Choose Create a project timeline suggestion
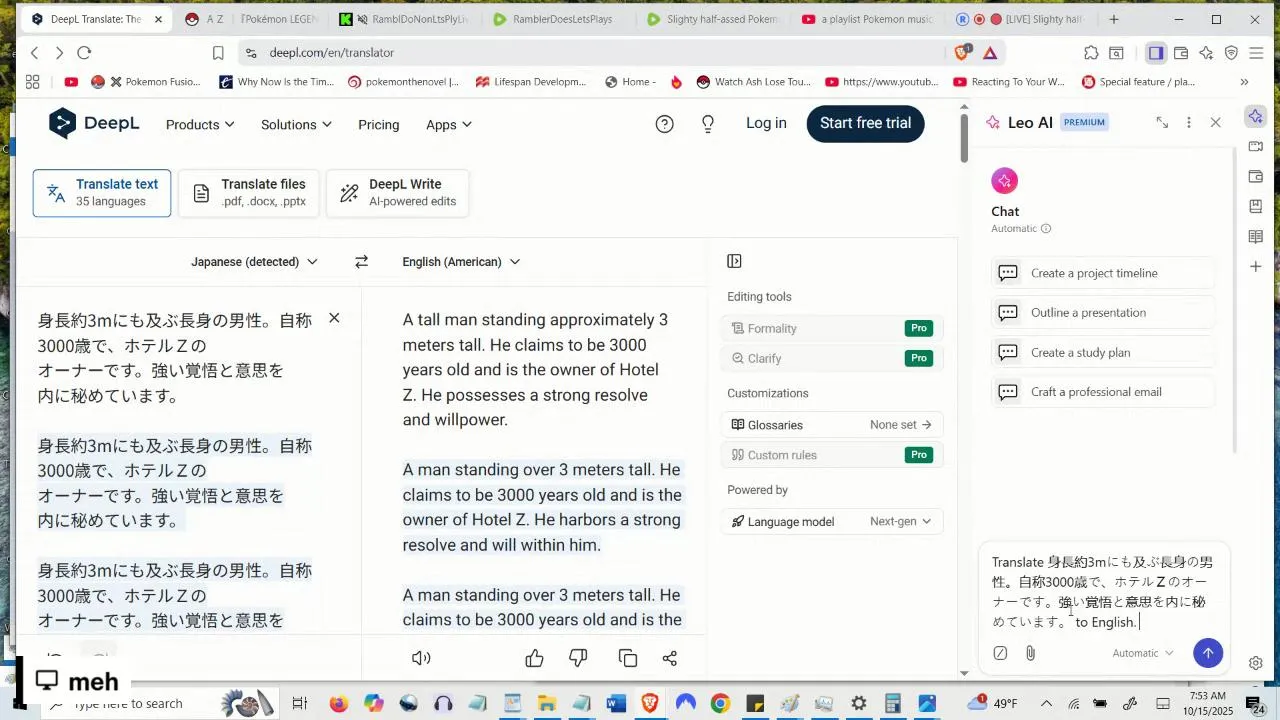This screenshot has width=1280, height=720. (x=1104, y=273)
